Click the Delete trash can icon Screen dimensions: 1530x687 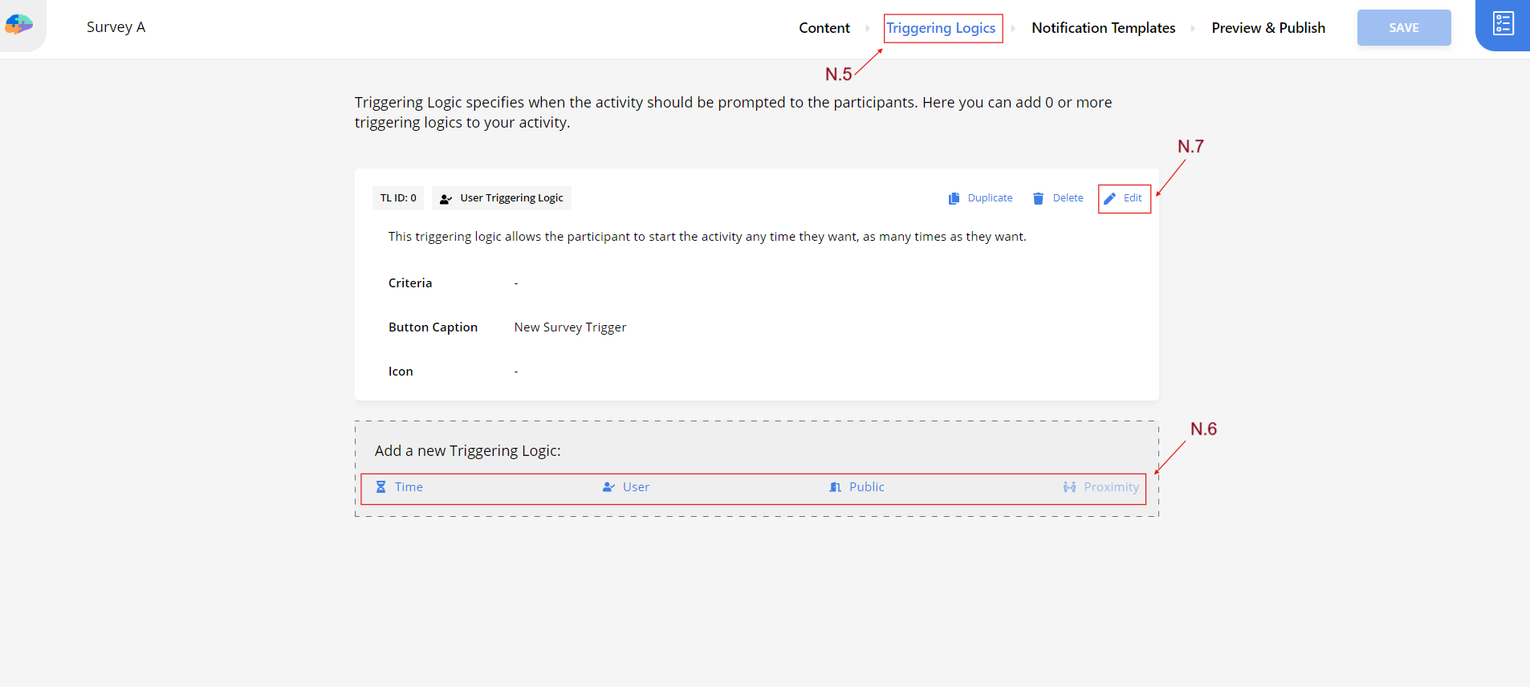(x=1038, y=198)
